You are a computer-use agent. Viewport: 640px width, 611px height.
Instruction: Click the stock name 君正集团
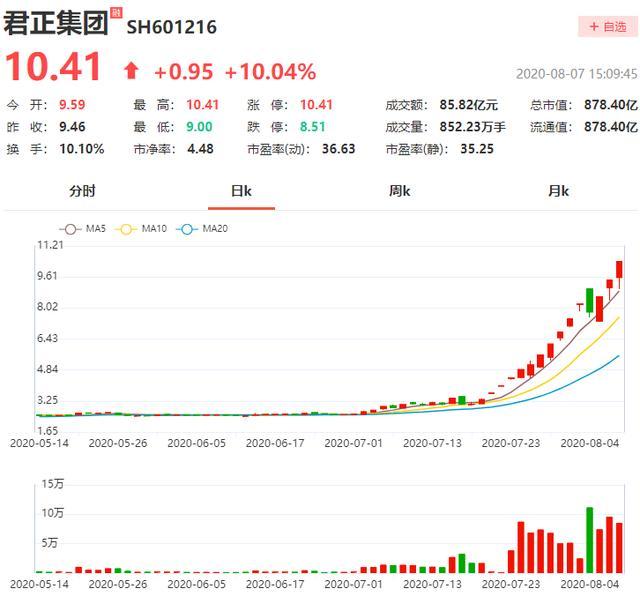(x=56, y=24)
